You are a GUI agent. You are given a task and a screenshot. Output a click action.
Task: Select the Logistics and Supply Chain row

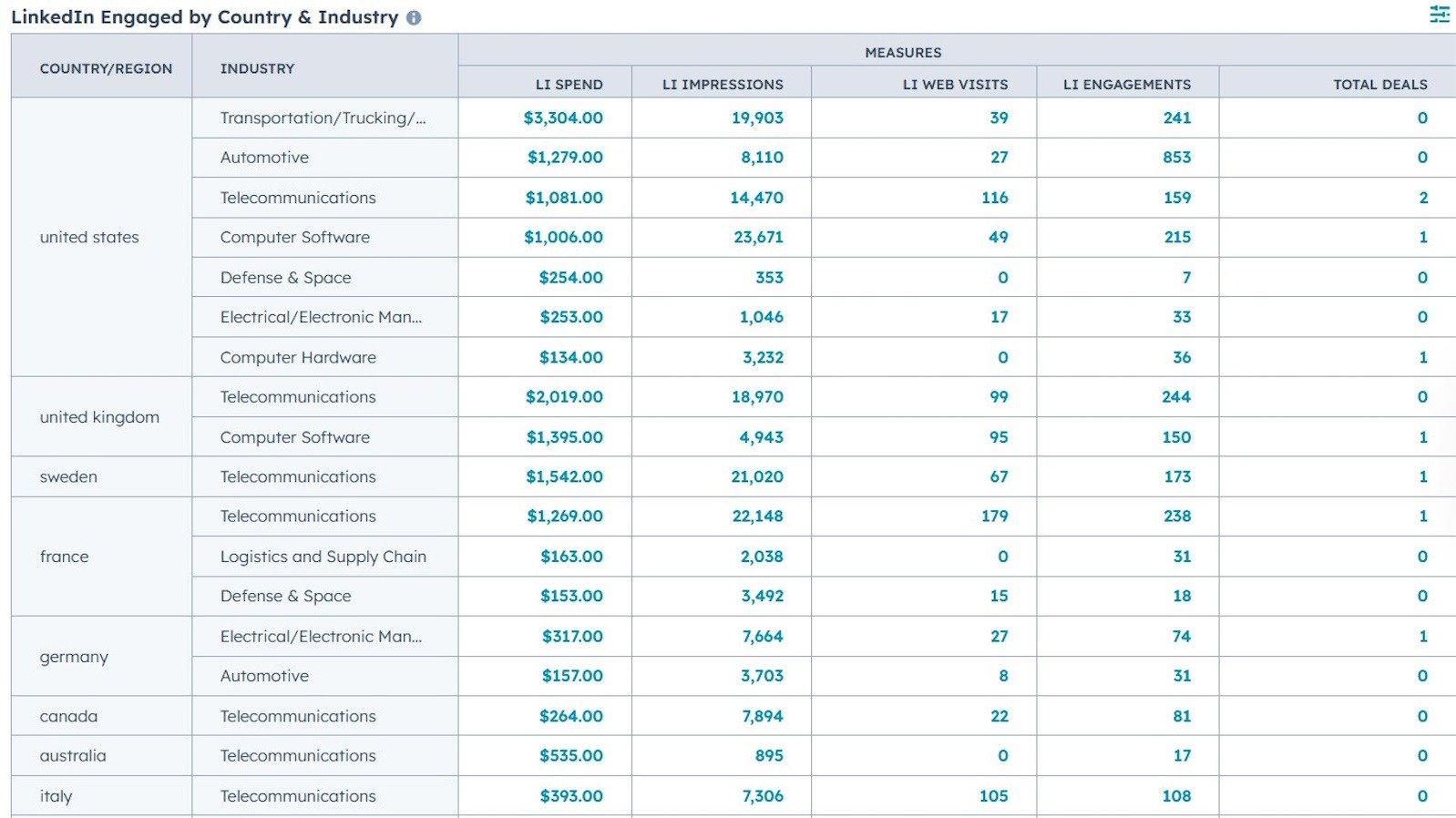coord(323,557)
